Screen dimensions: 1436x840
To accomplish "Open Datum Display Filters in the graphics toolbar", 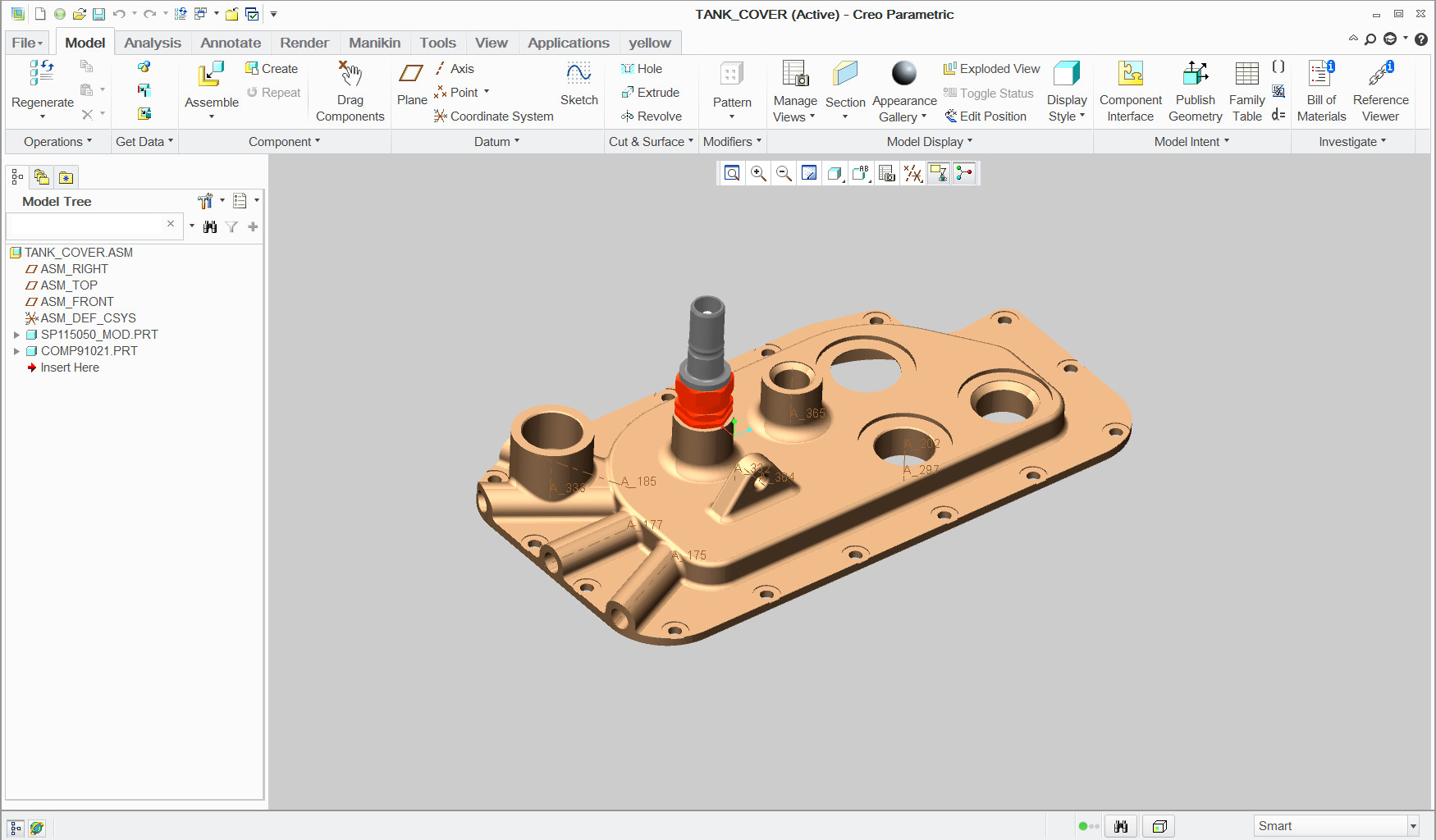I will 912,173.
